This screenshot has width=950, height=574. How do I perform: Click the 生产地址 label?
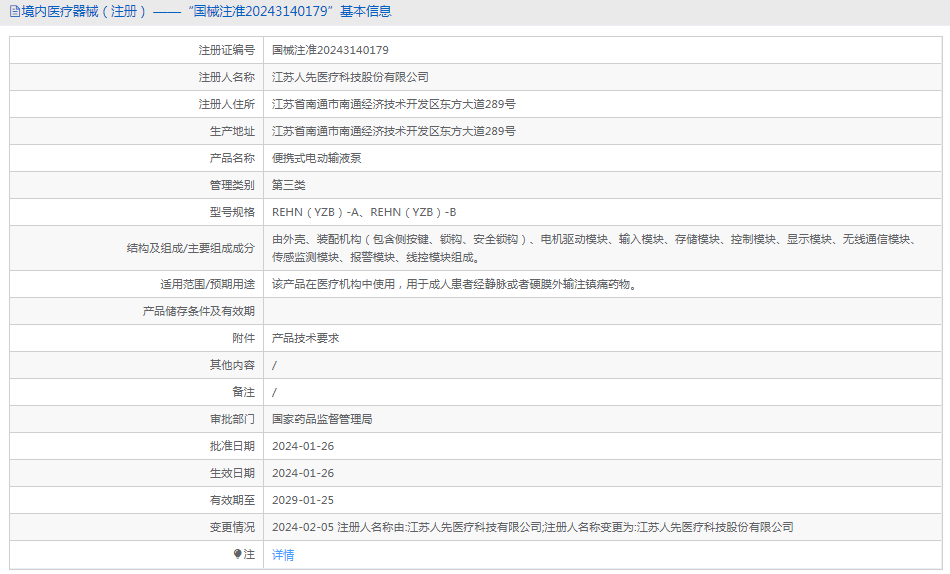pyautogui.click(x=233, y=131)
